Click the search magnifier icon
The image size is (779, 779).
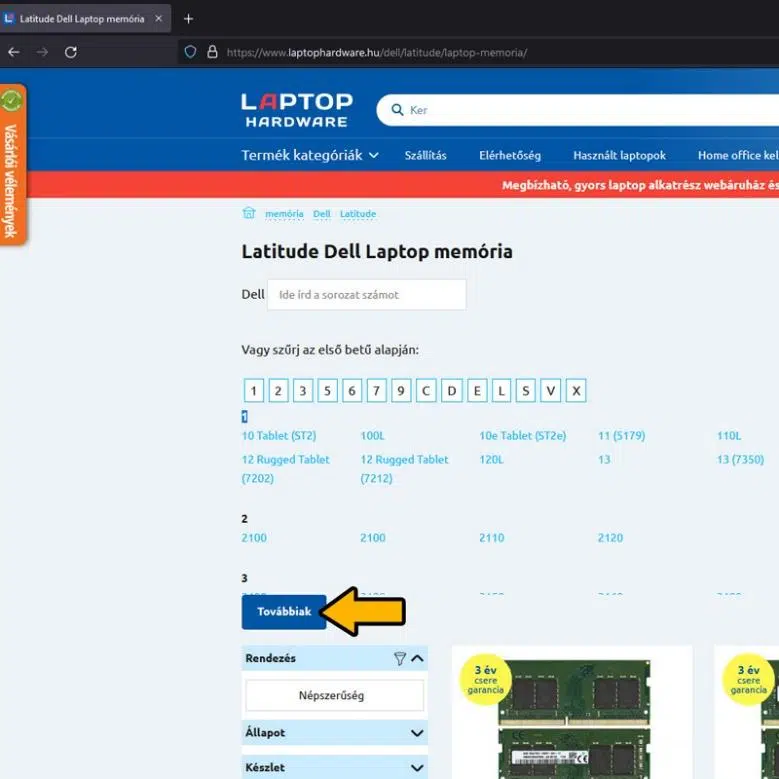coord(397,110)
